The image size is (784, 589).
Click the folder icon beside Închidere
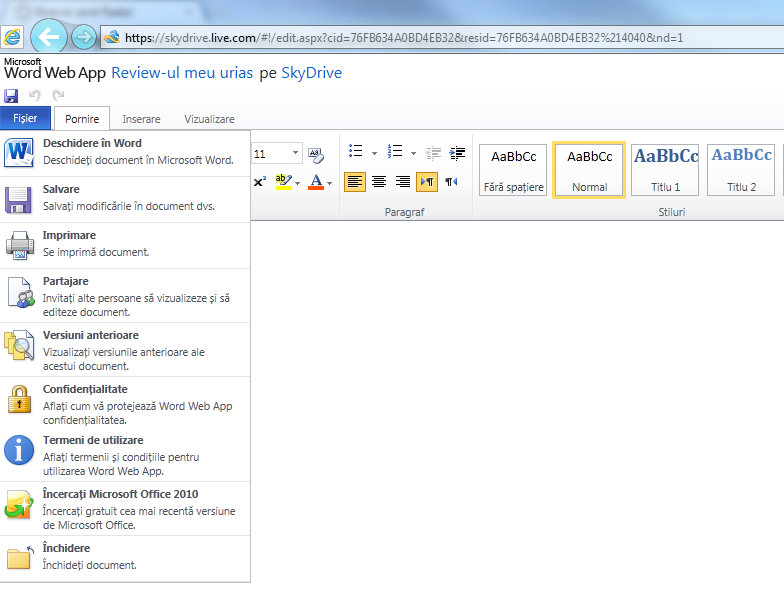pyautogui.click(x=20, y=557)
